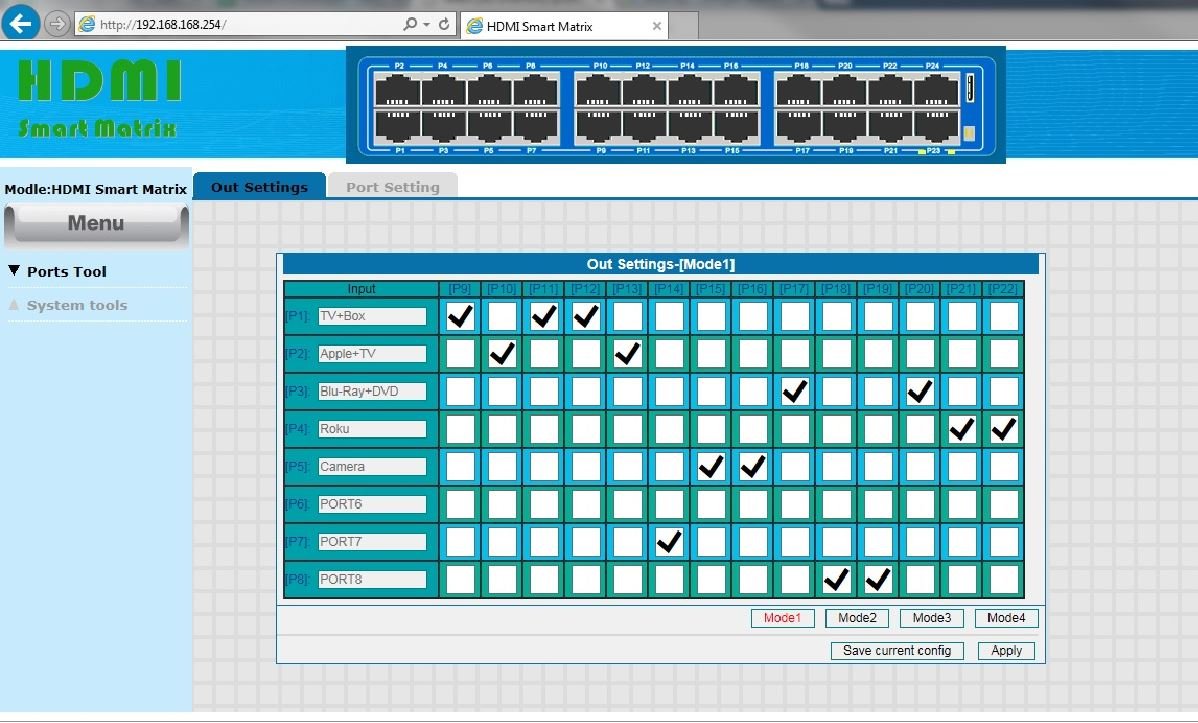Click the Save current config button
This screenshot has width=1198, height=723.
pos(896,651)
